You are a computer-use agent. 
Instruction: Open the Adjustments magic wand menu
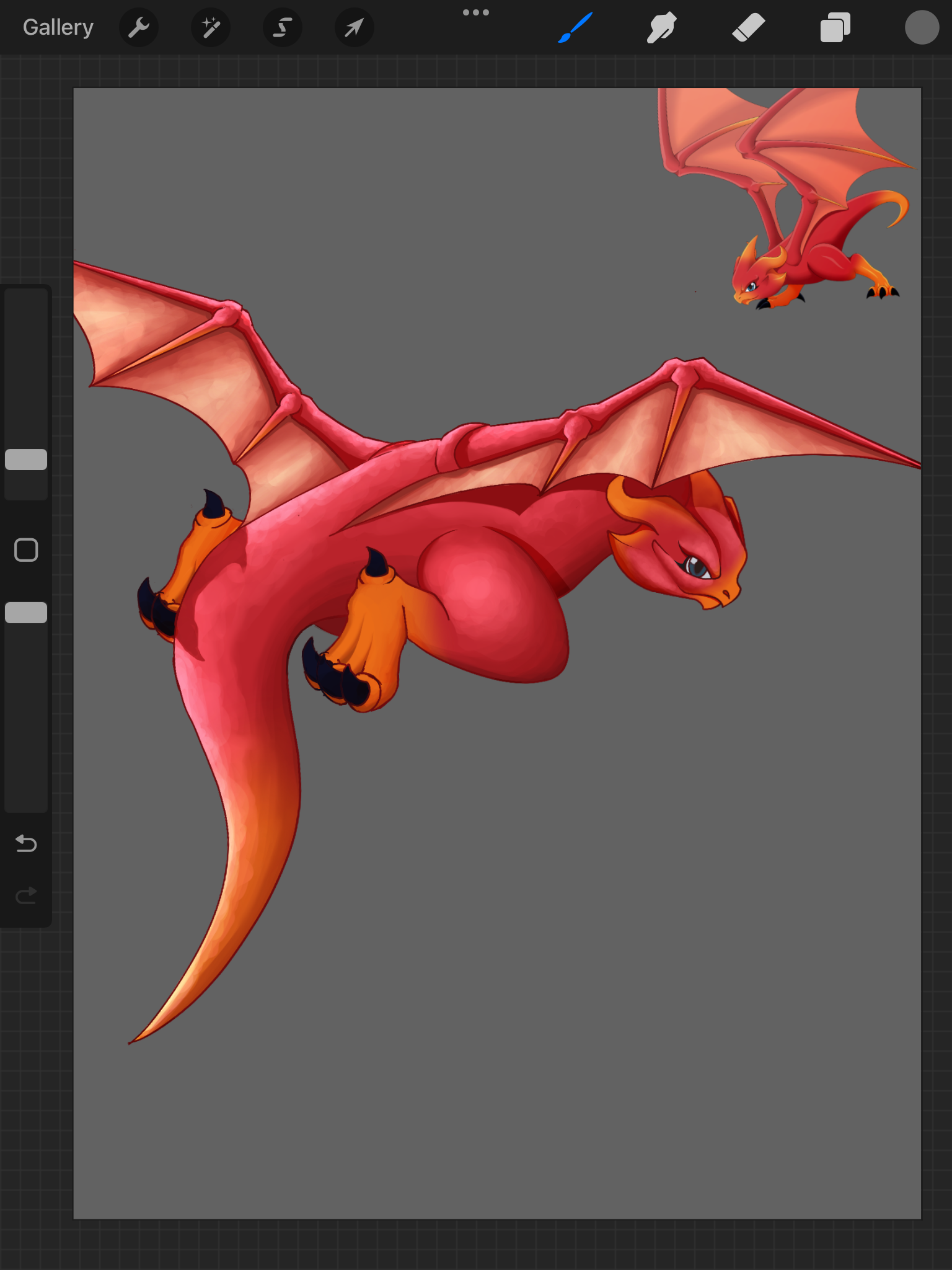point(211,27)
